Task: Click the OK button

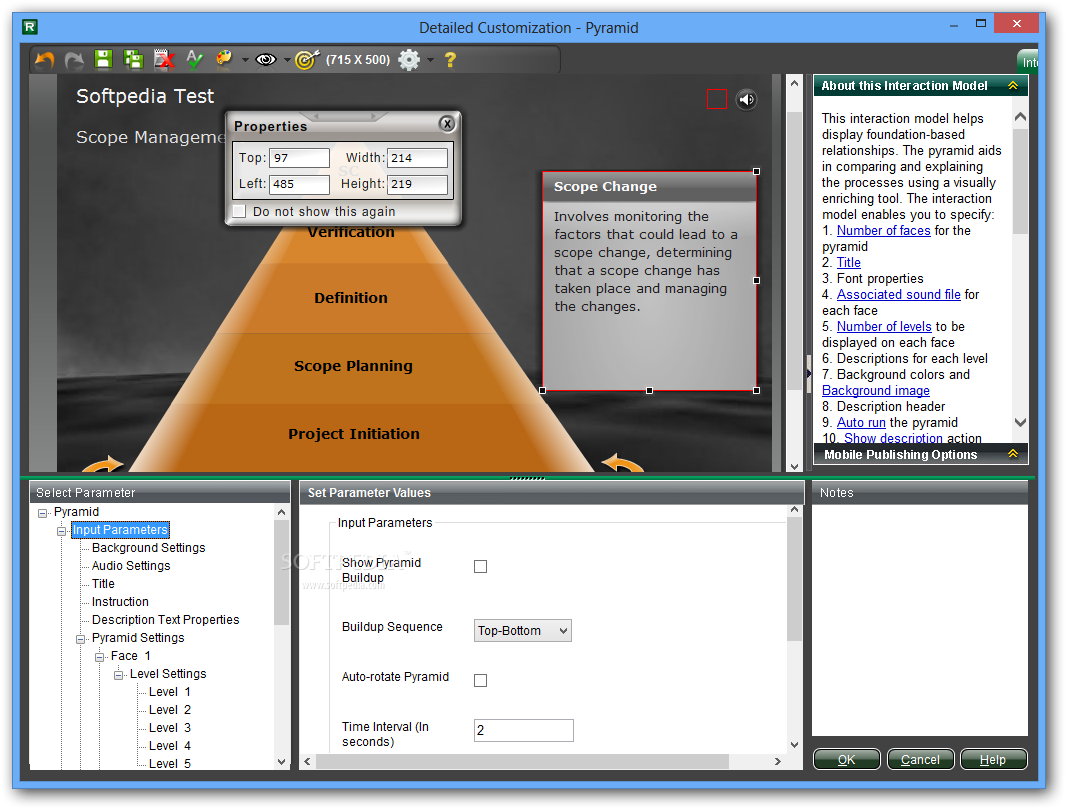Action: click(846, 759)
